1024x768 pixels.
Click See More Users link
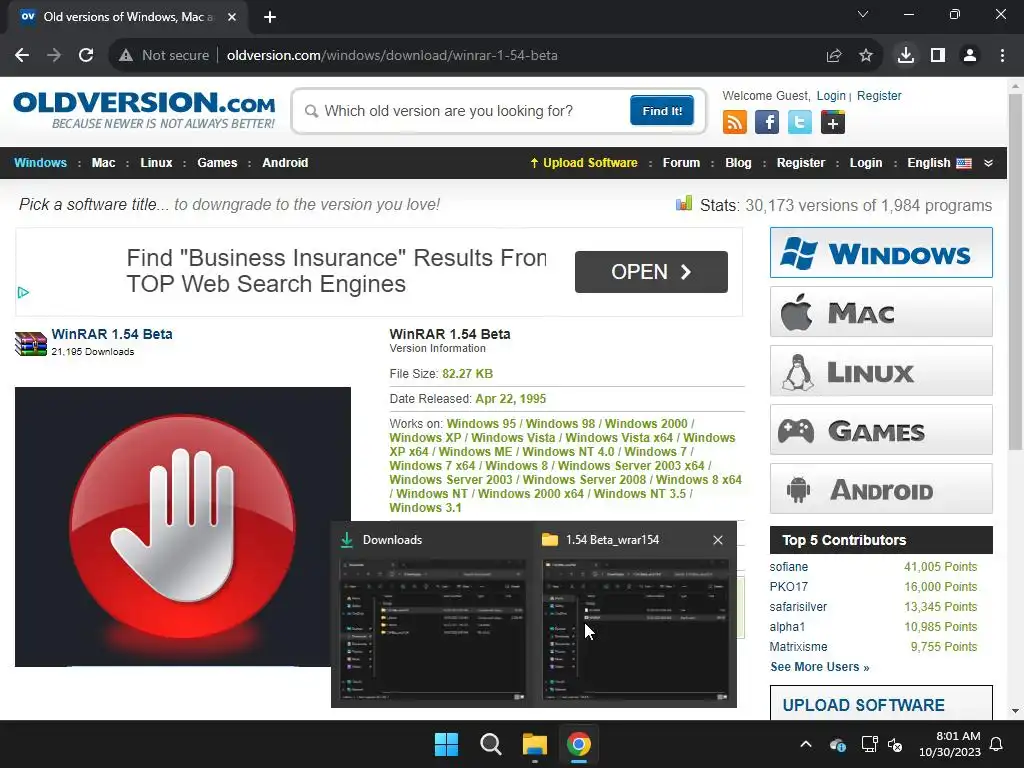[820, 667]
